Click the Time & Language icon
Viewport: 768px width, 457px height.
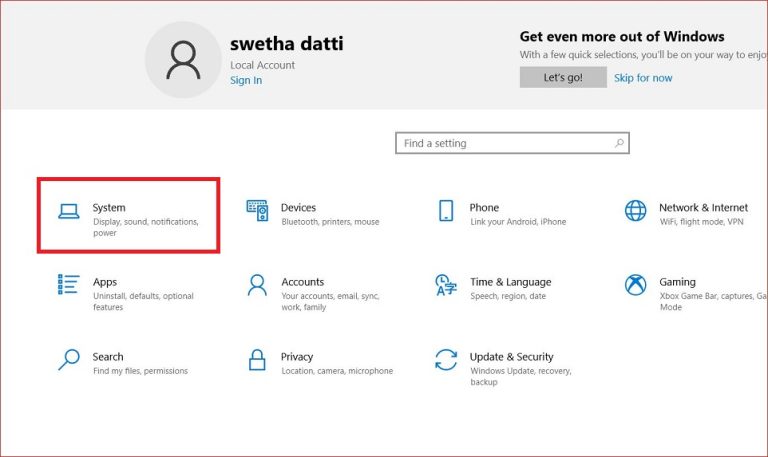(x=446, y=285)
